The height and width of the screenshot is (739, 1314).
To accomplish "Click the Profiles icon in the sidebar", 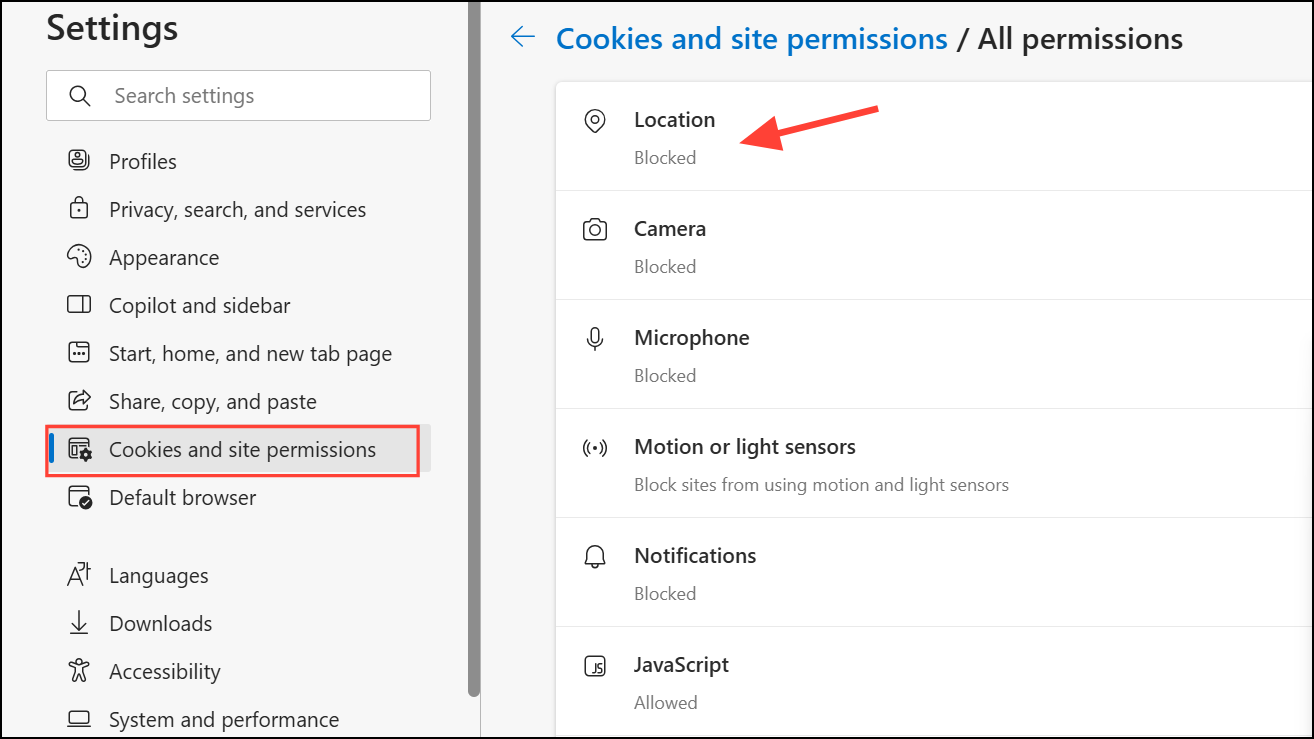I will pyautogui.click(x=79, y=161).
